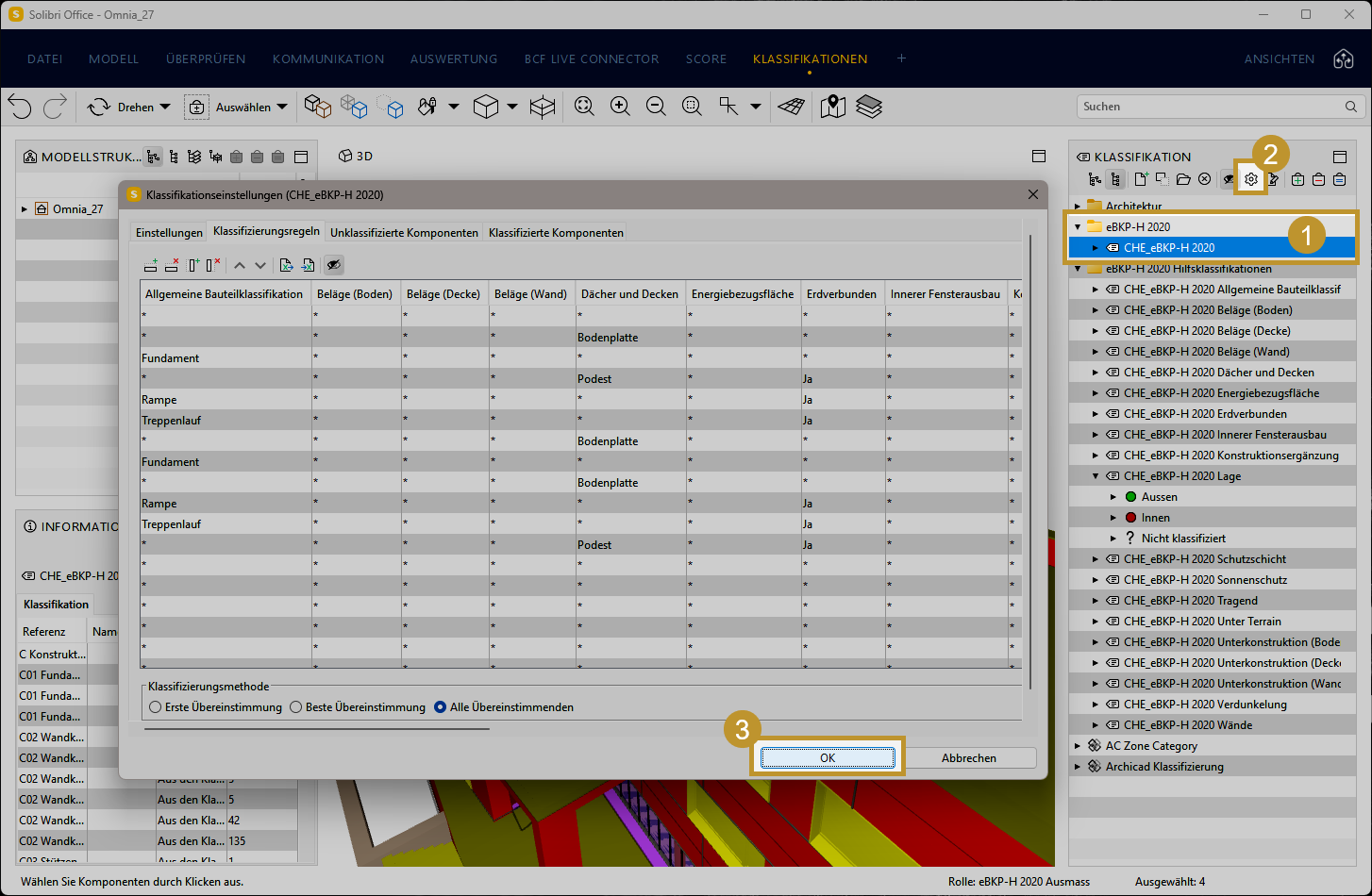Click the redo arrow in main toolbar

pos(55,107)
